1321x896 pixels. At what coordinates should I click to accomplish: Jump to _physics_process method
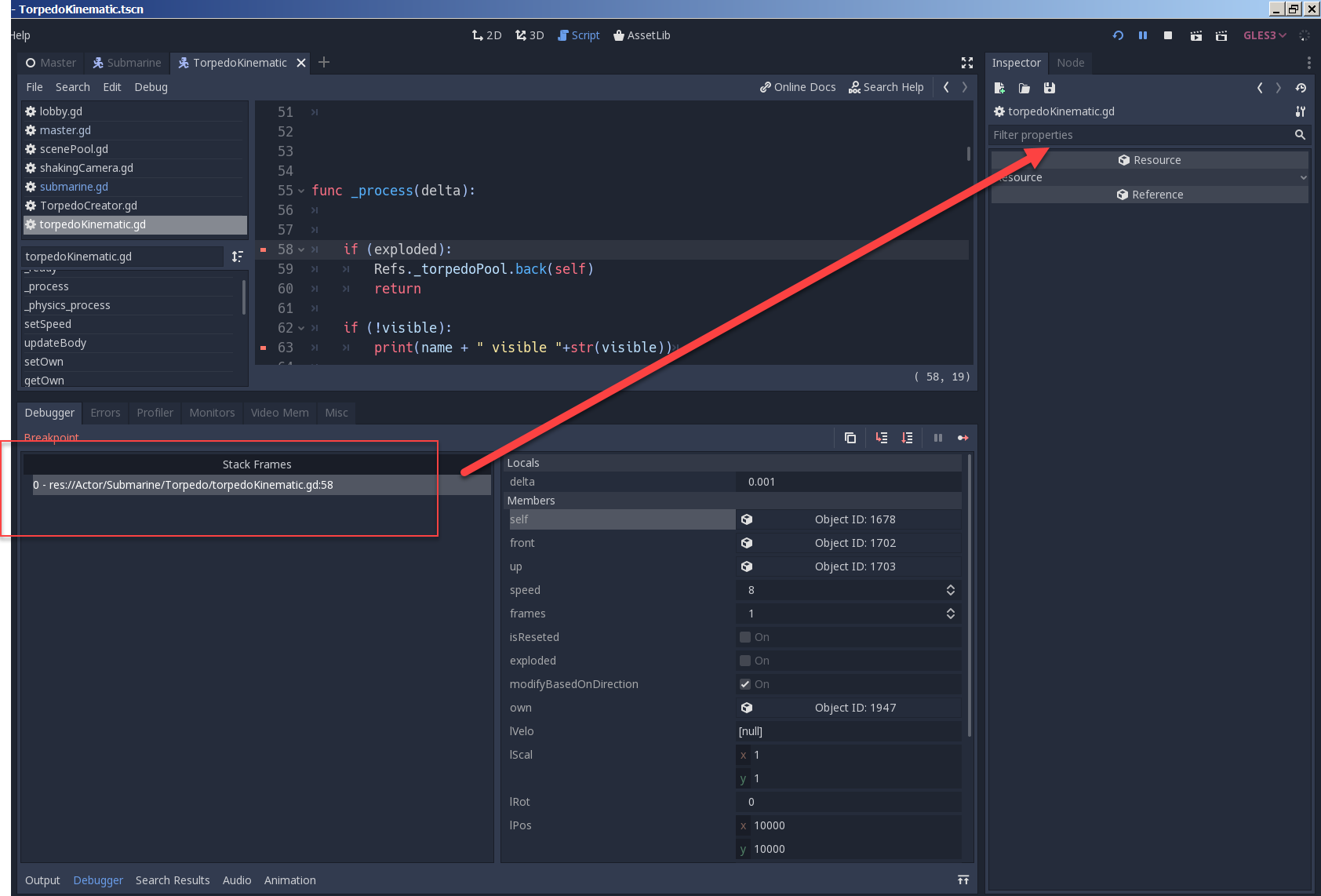click(x=129, y=305)
